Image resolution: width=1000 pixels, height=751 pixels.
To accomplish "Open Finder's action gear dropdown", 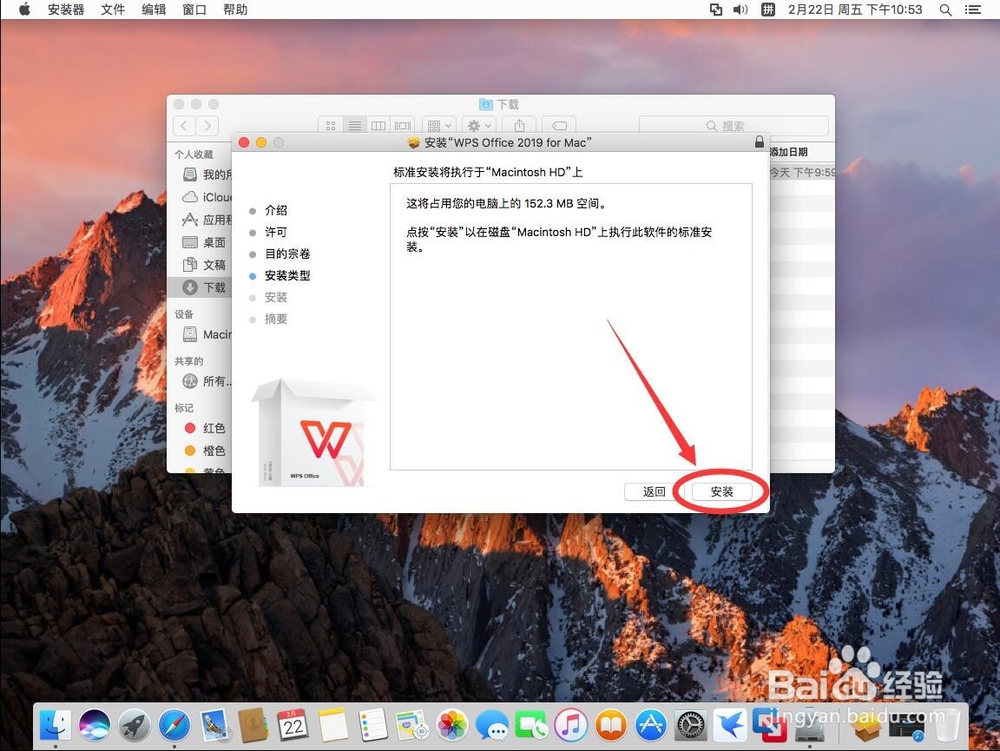I will 479,126.
